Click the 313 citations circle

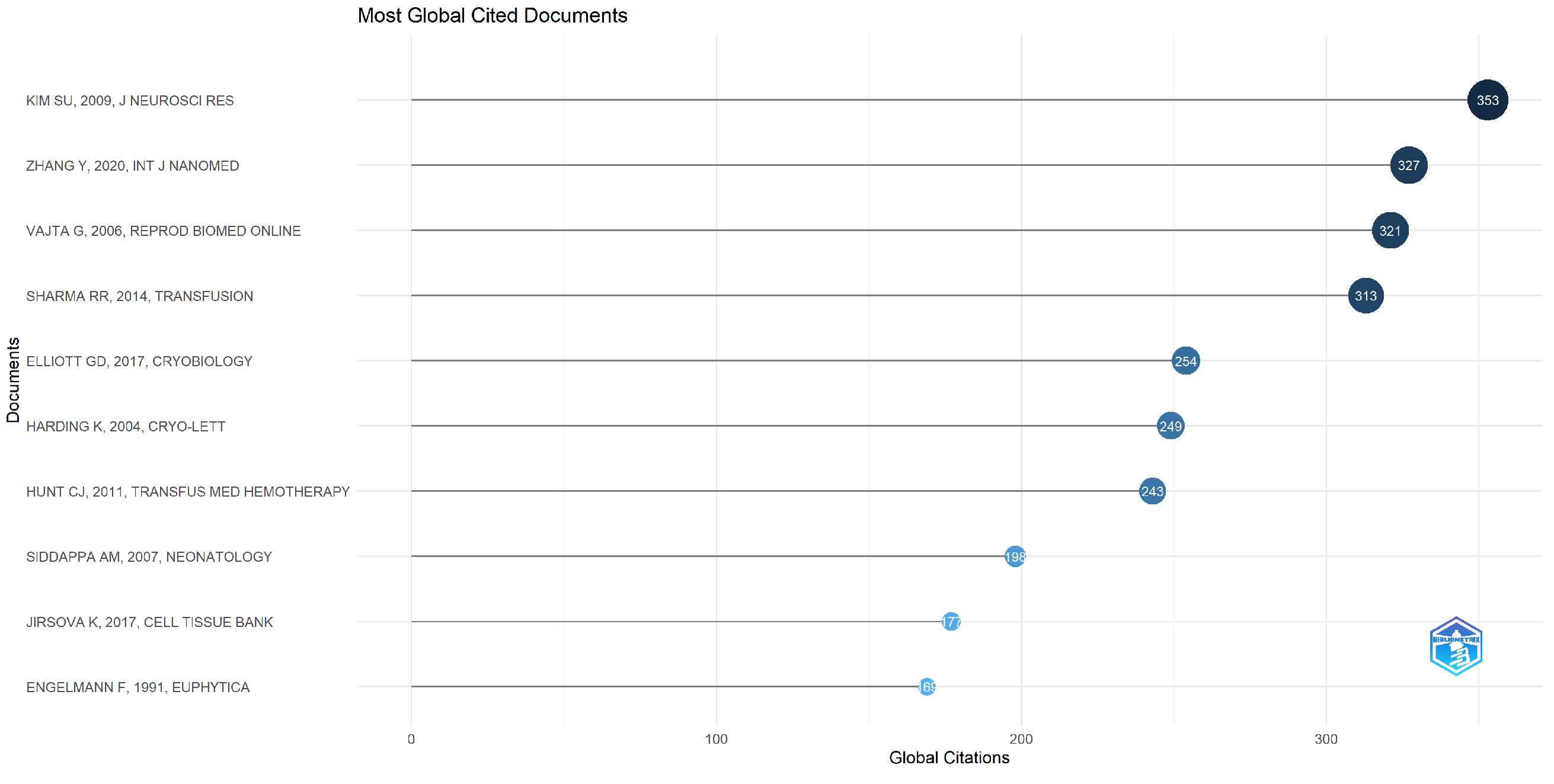[1364, 296]
